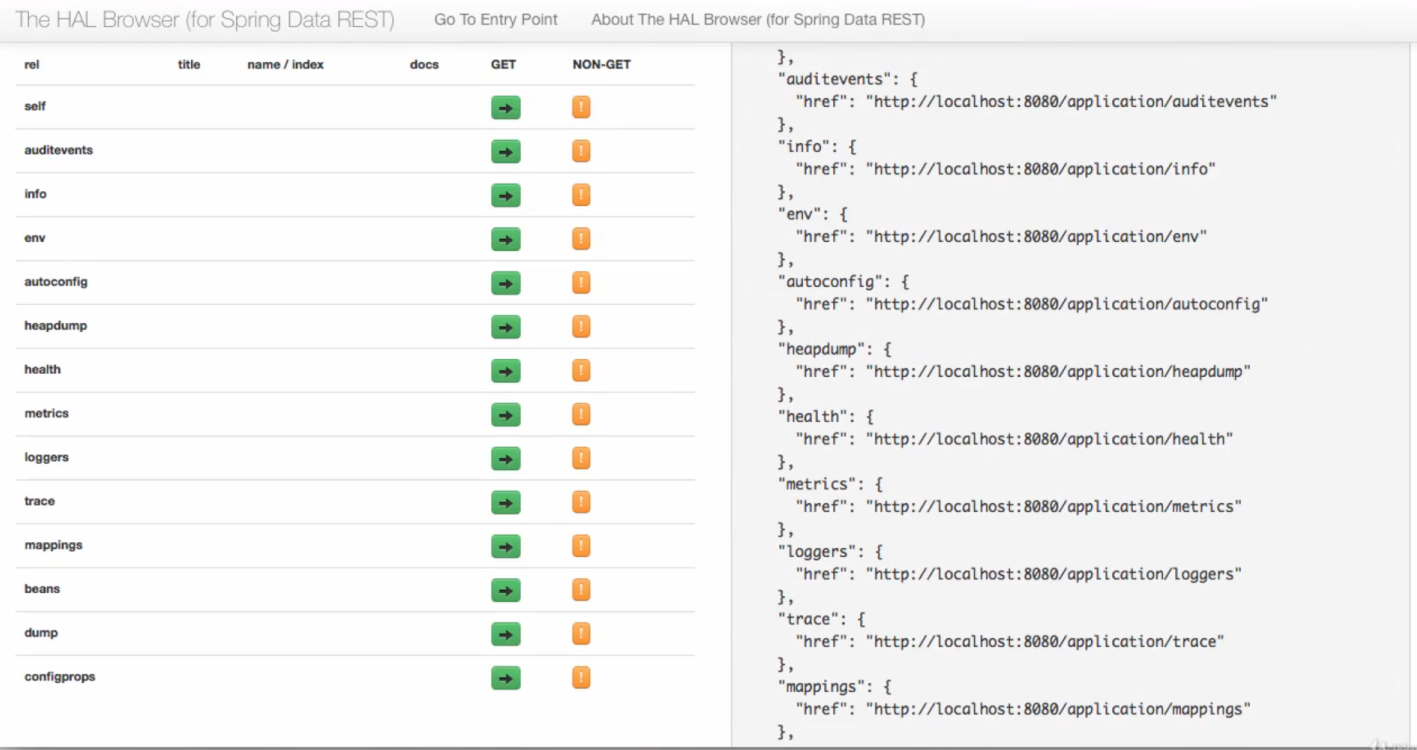Click the env NON-GET exclamation button
Viewport: 1417px width, 750px height.
click(581, 239)
